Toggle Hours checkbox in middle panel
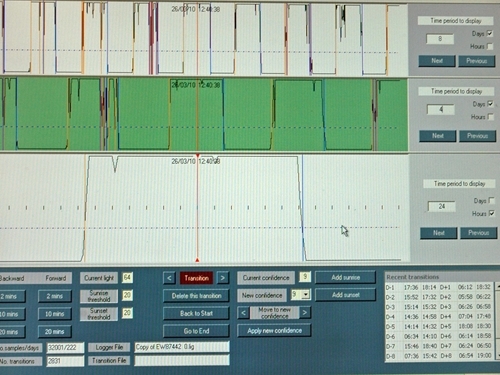The height and width of the screenshot is (375, 500). tap(490, 117)
